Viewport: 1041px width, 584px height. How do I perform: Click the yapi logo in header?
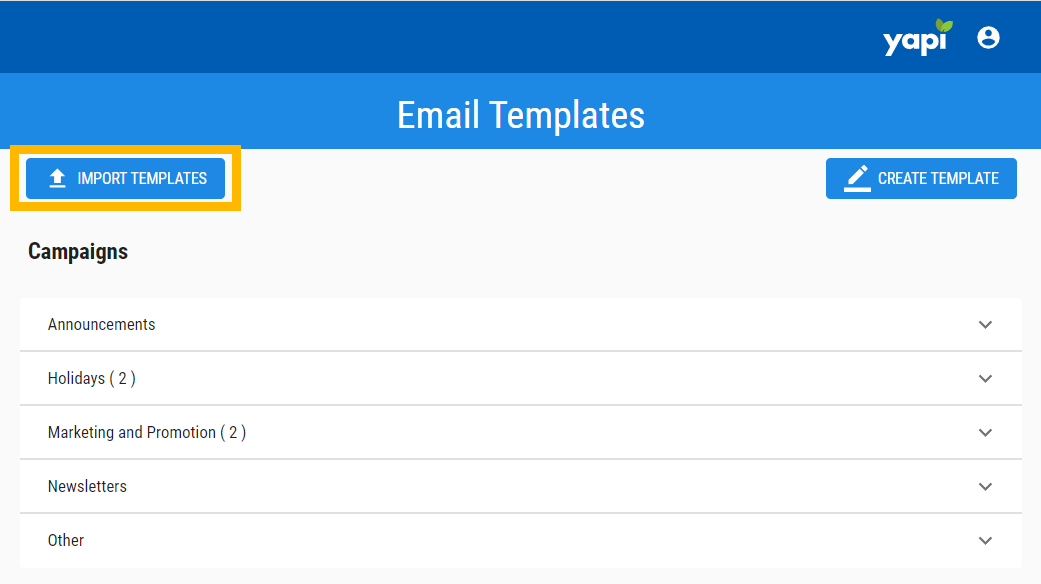[x=915, y=40]
